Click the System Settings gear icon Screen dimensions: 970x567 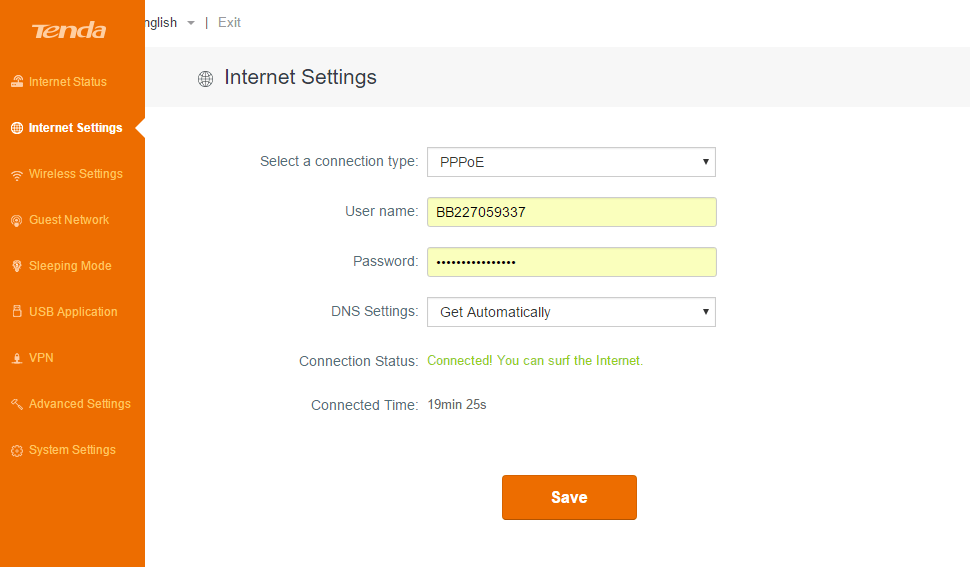(17, 450)
